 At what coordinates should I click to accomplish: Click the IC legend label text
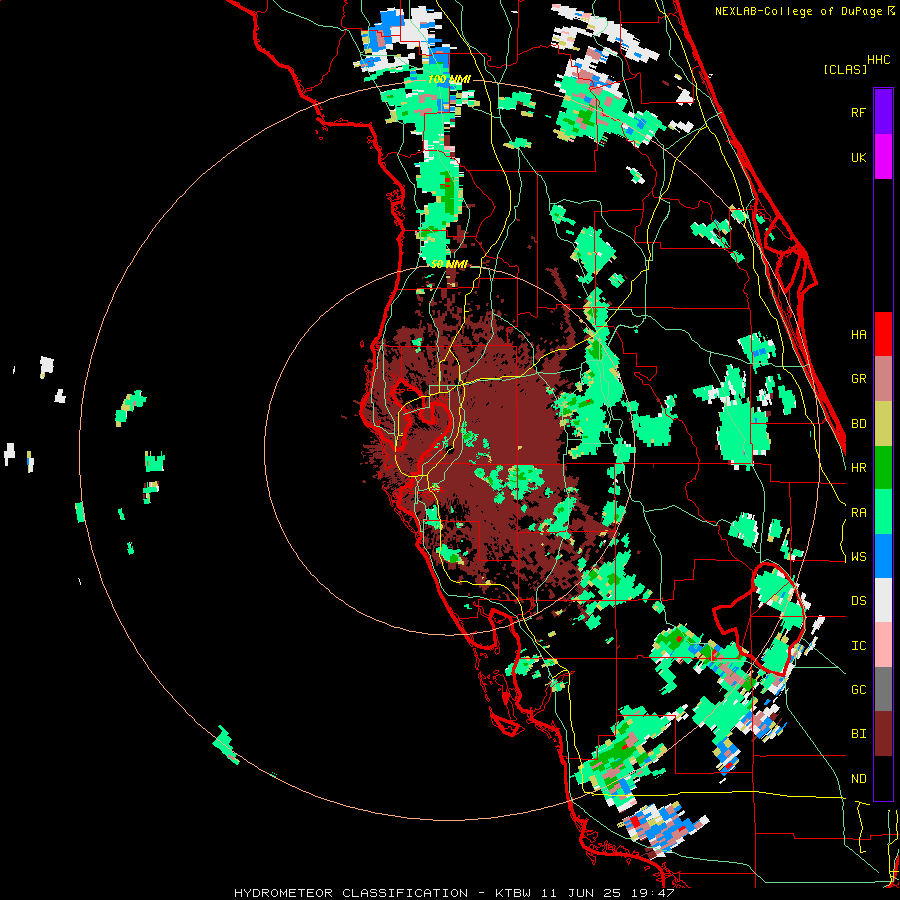(x=858, y=646)
